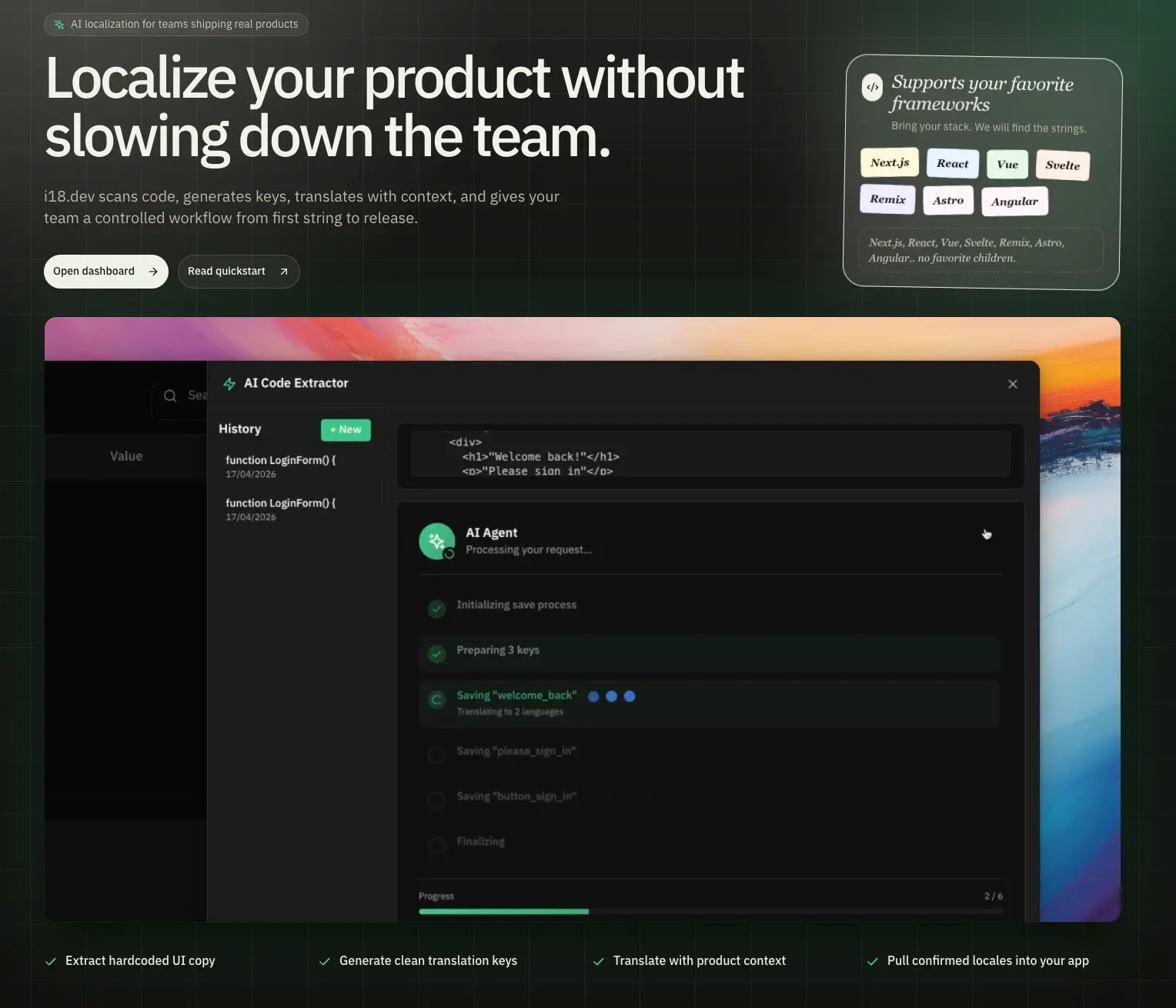Click the code snippet preview box
1176x1008 pixels.
tap(710, 454)
